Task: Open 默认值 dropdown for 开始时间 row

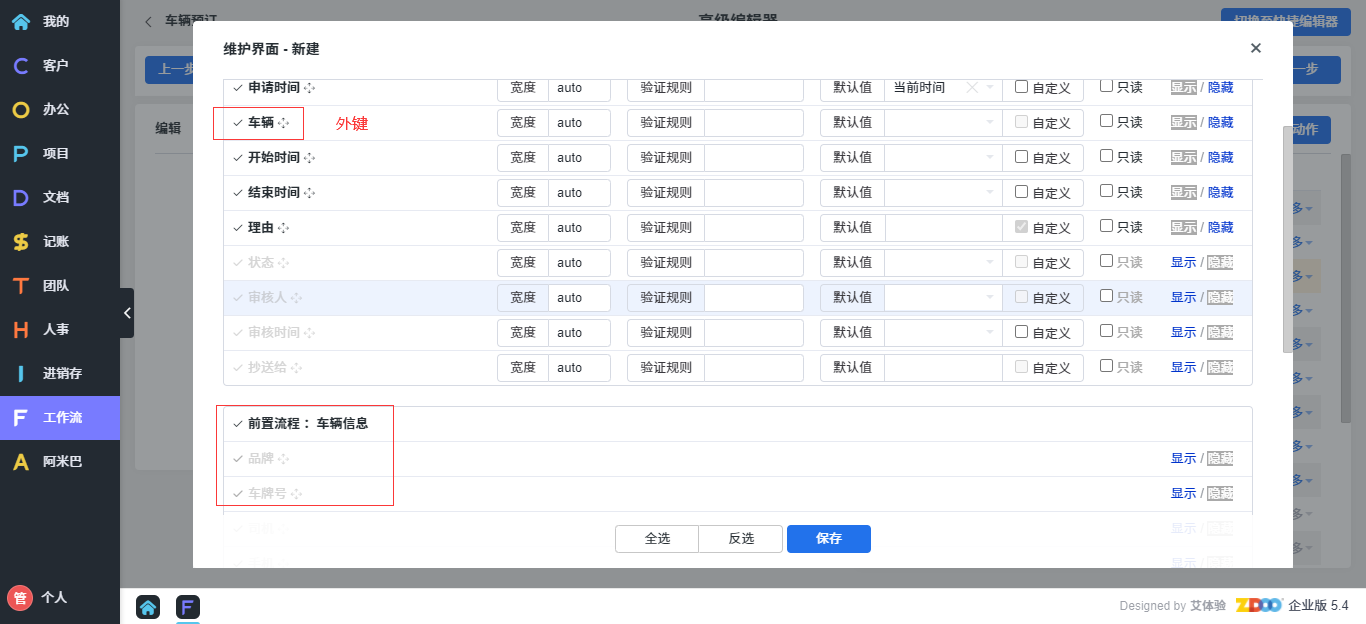Action: 942,158
